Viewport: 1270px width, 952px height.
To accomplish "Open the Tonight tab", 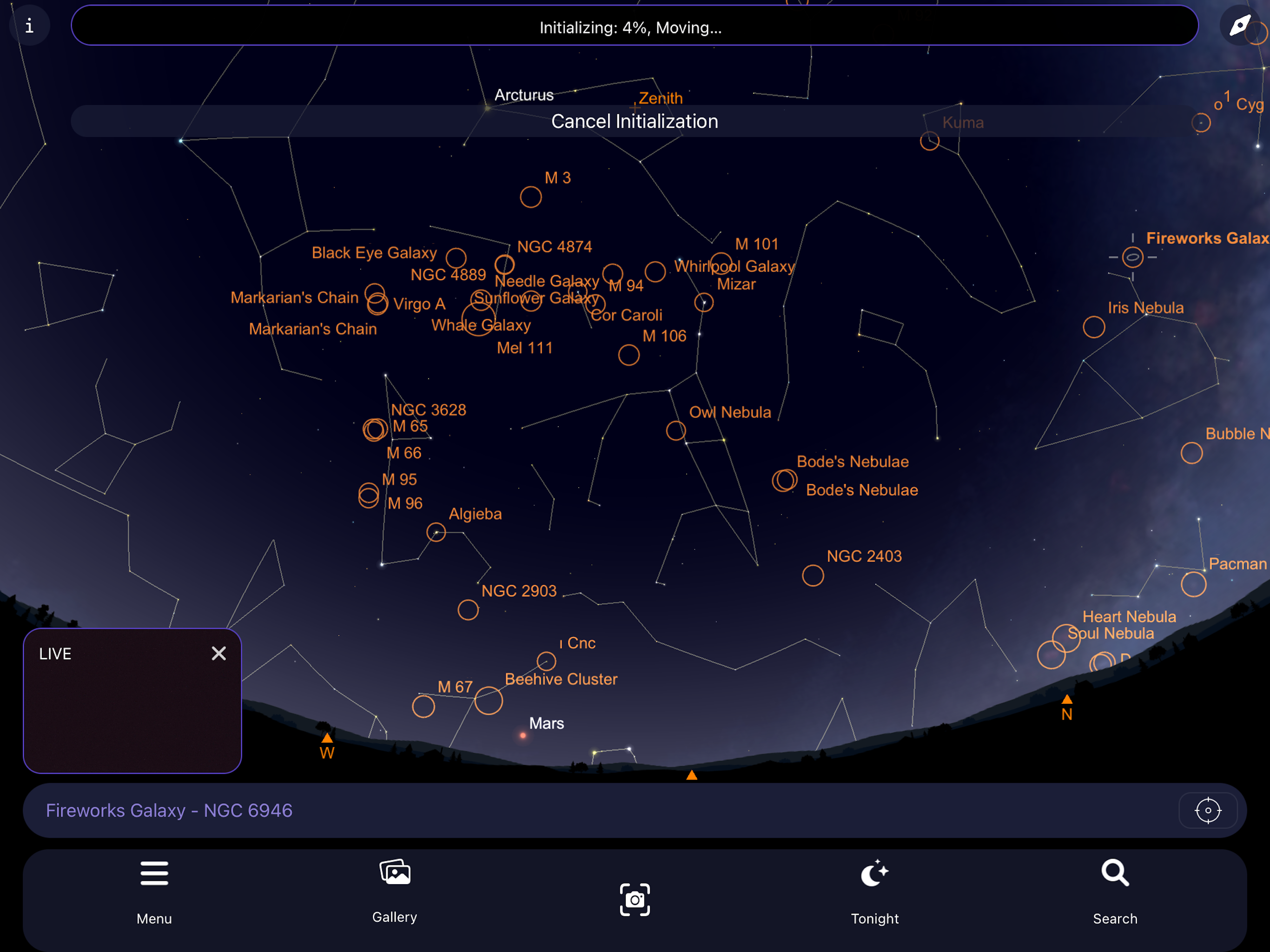I will tap(875, 893).
